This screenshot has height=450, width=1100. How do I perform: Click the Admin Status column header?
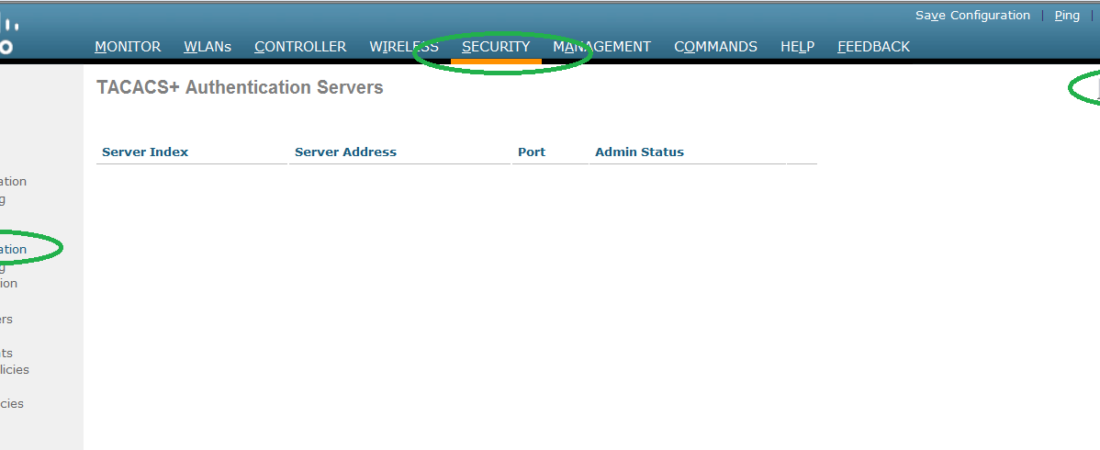tap(639, 152)
